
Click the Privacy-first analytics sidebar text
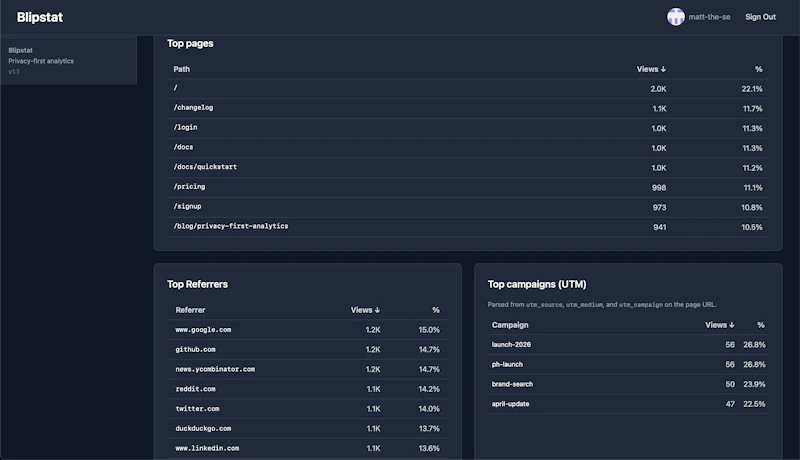[41, 61]
